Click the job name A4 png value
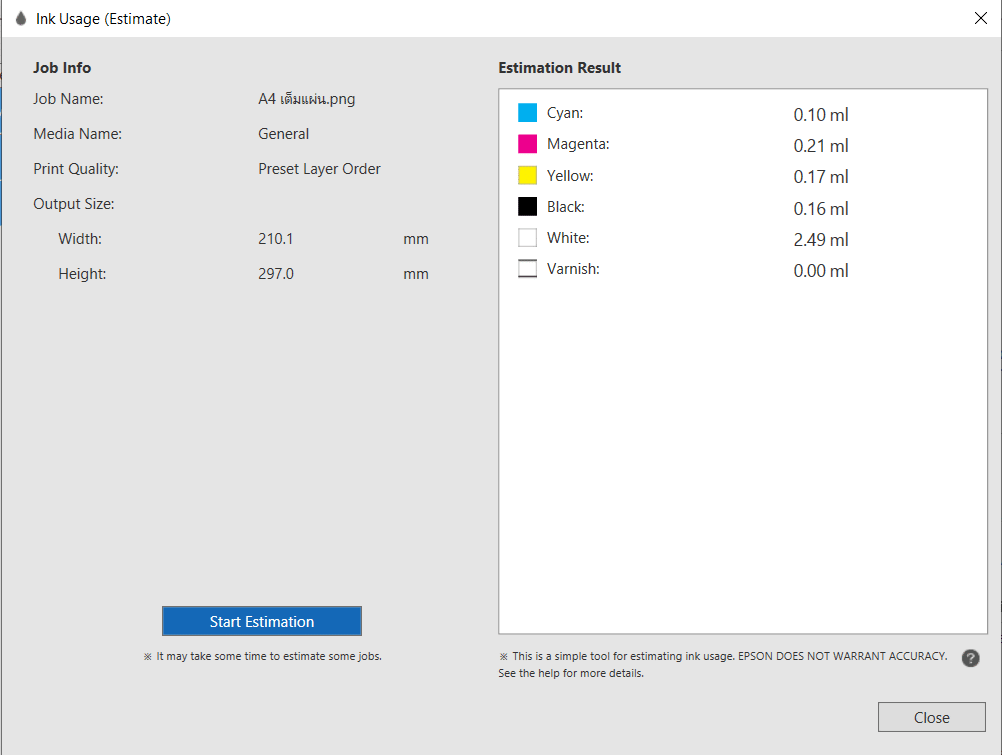 [x=306, y=99]
